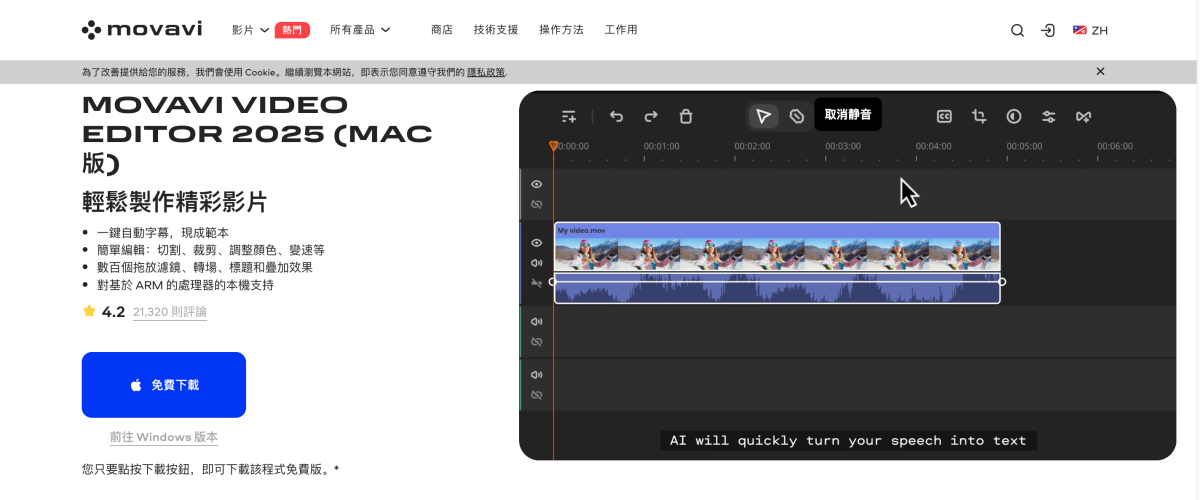Click the 00:02:00 mark on timeline ruler
The image size is (1200, 500).
pos(752,146)
